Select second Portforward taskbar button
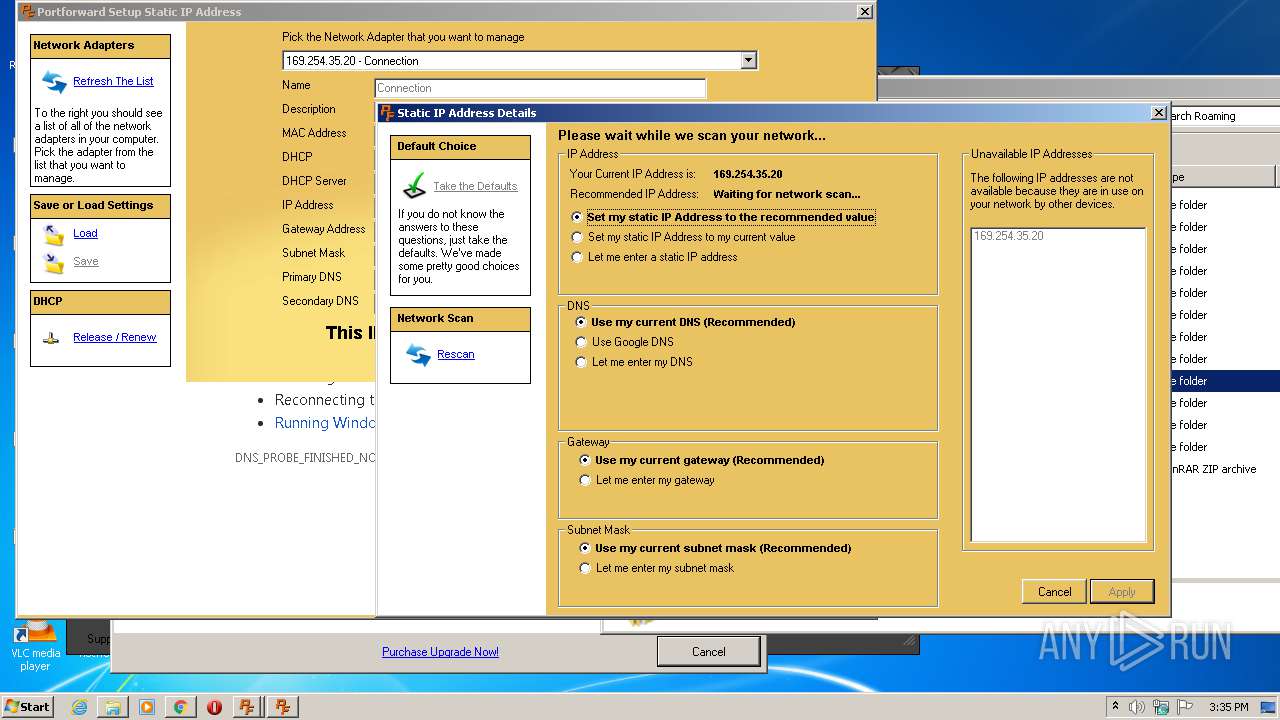 (283, 707)
